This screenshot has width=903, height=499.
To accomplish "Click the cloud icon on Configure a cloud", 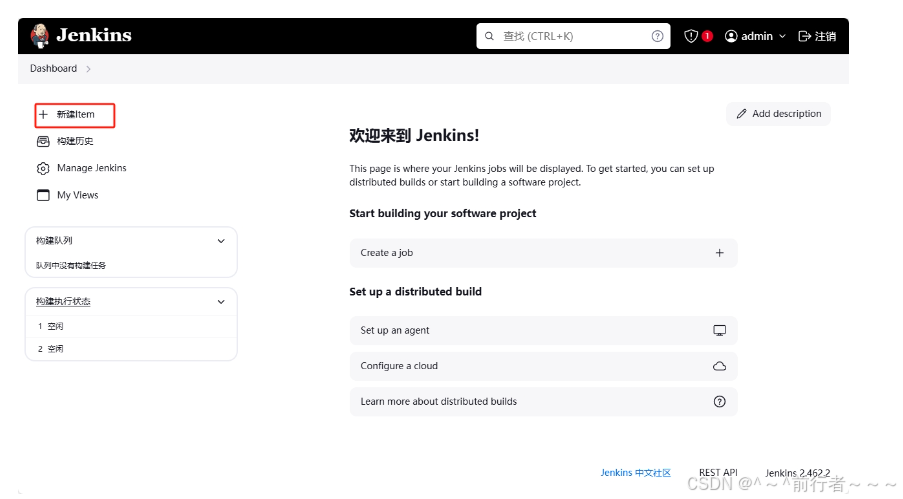I will click(719, 366).
